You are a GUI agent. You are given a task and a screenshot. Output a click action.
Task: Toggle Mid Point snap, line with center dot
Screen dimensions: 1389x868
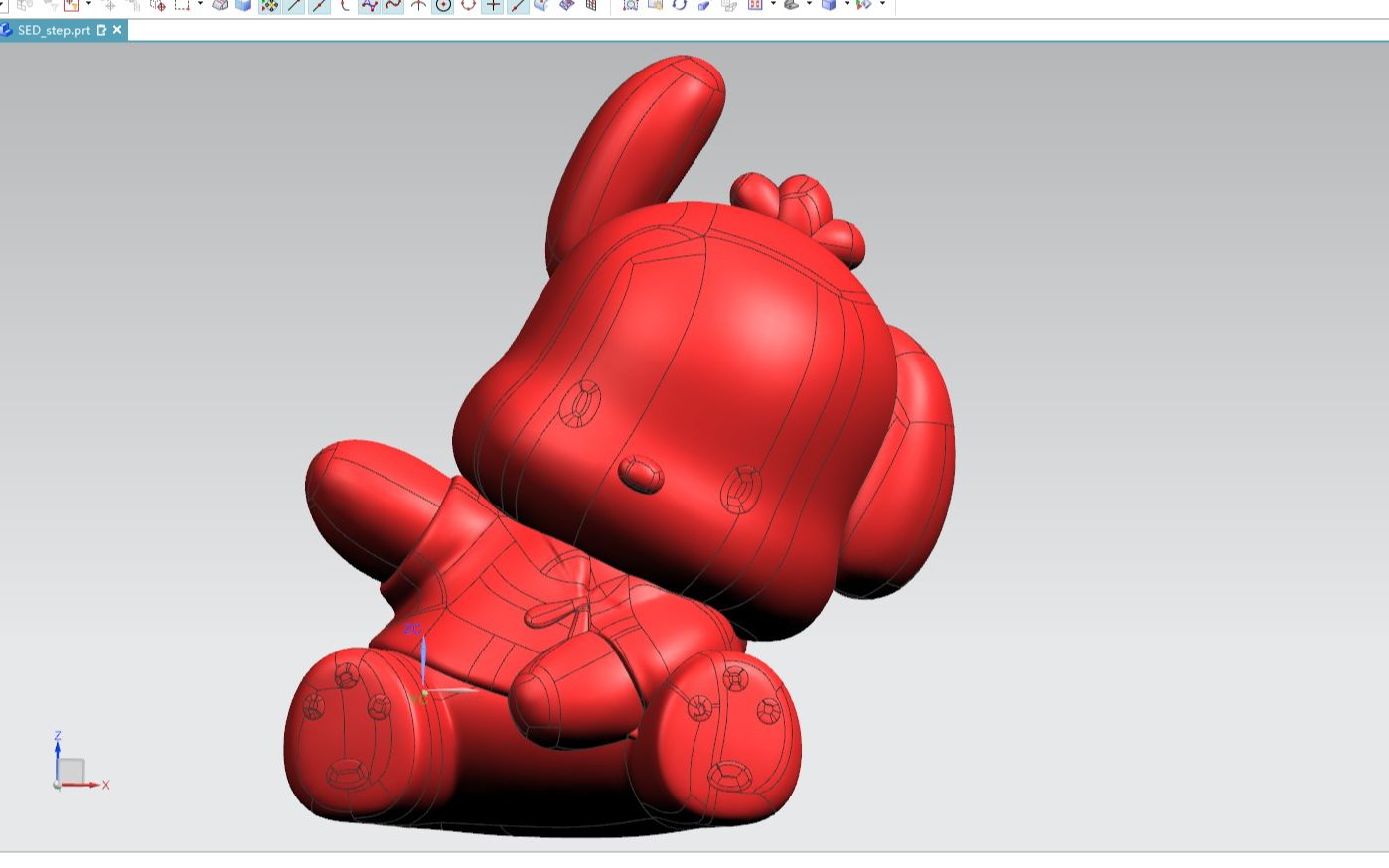319,5
